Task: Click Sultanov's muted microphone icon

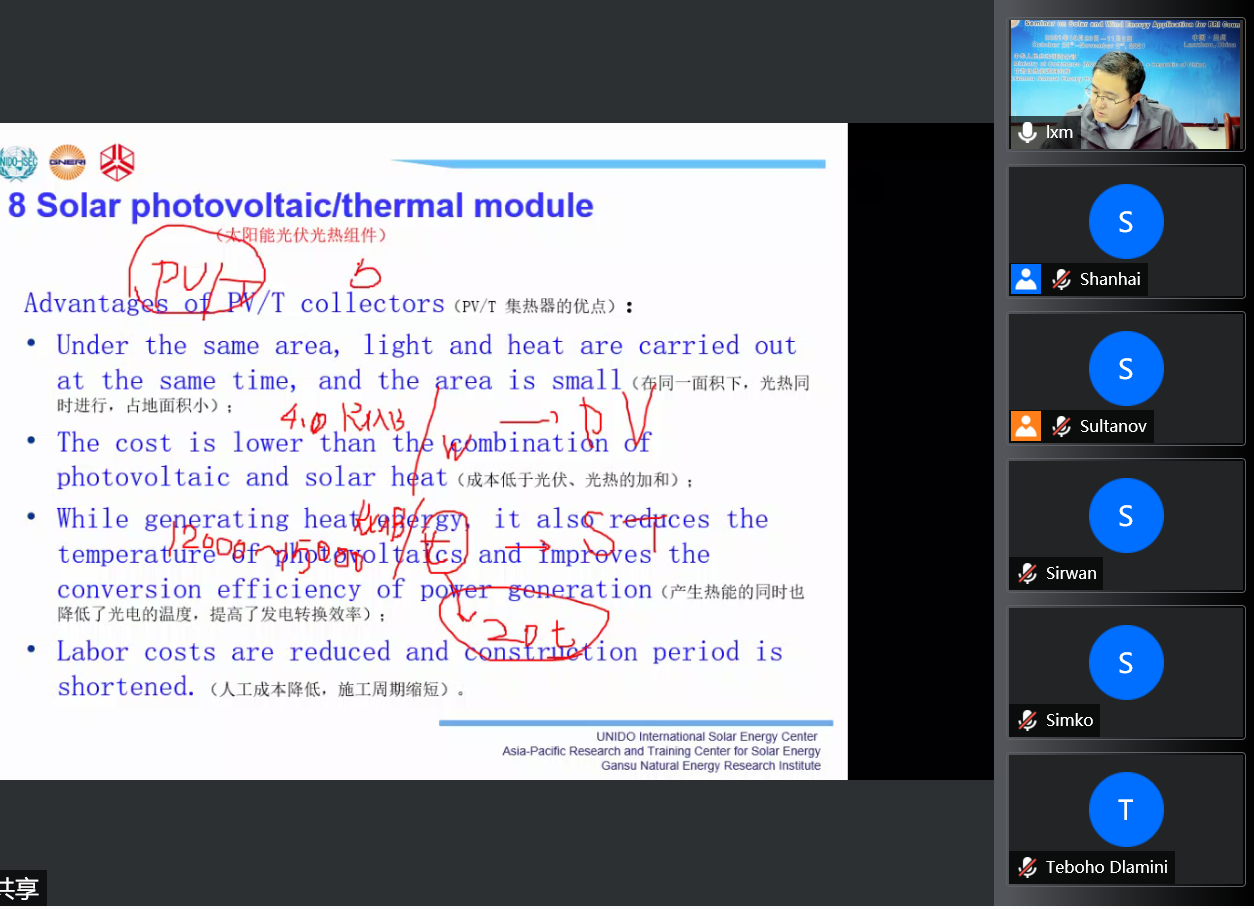Action: [x=1061, y=426]
